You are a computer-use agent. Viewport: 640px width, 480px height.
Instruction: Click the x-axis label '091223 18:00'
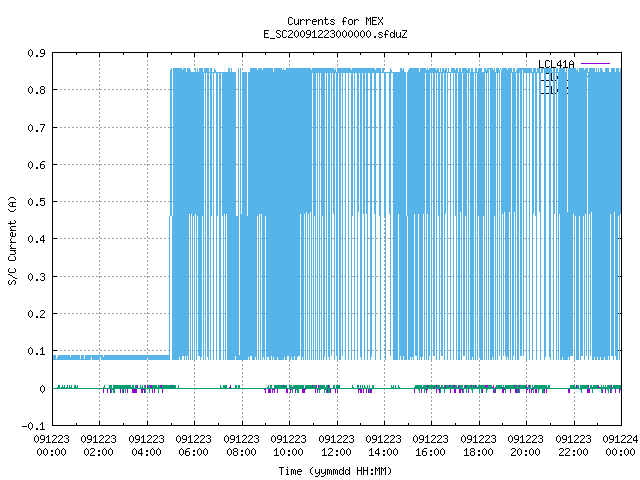pos(478,446)
